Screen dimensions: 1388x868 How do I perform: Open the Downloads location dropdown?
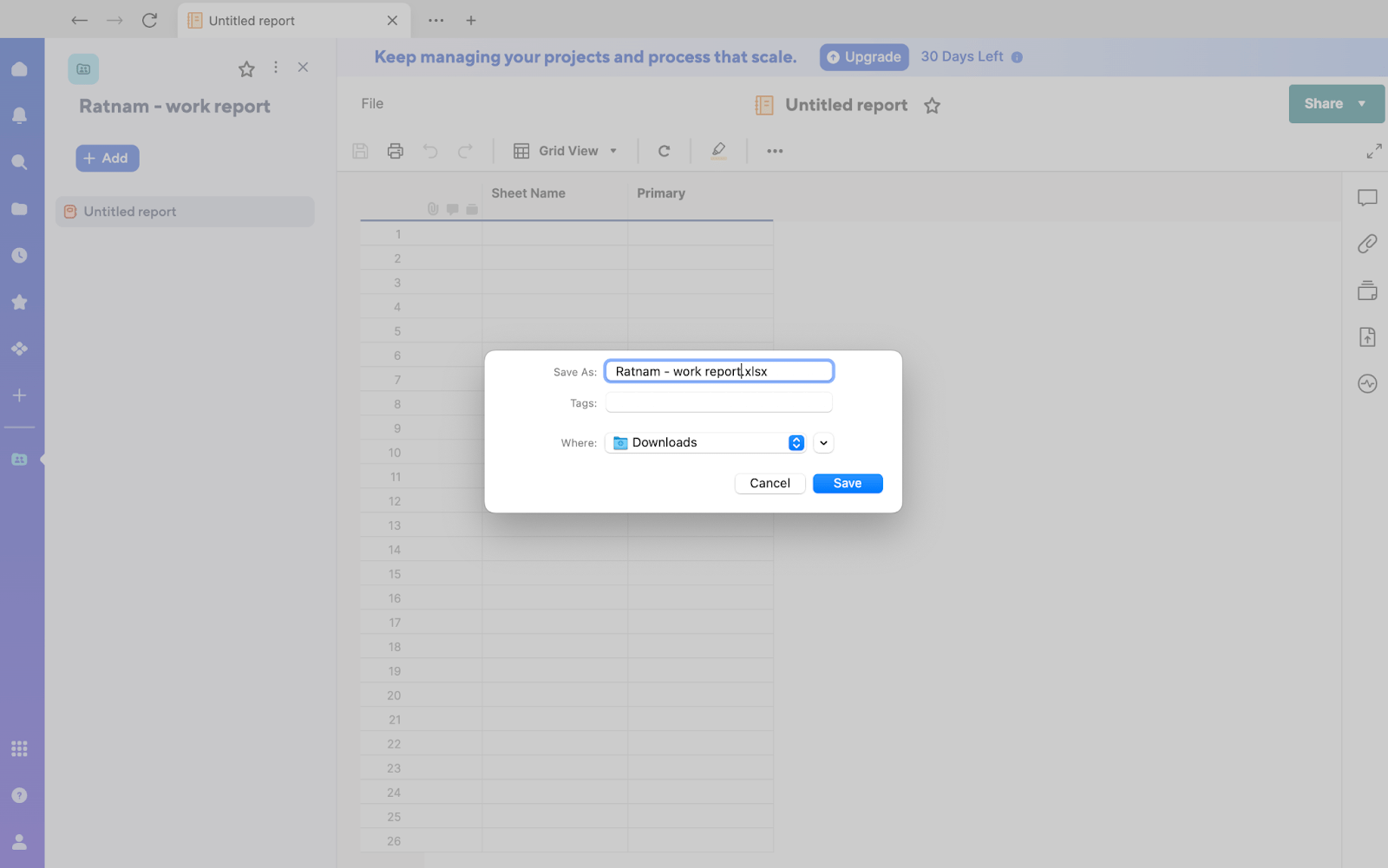pyautogui.click(x=704, y=442)
